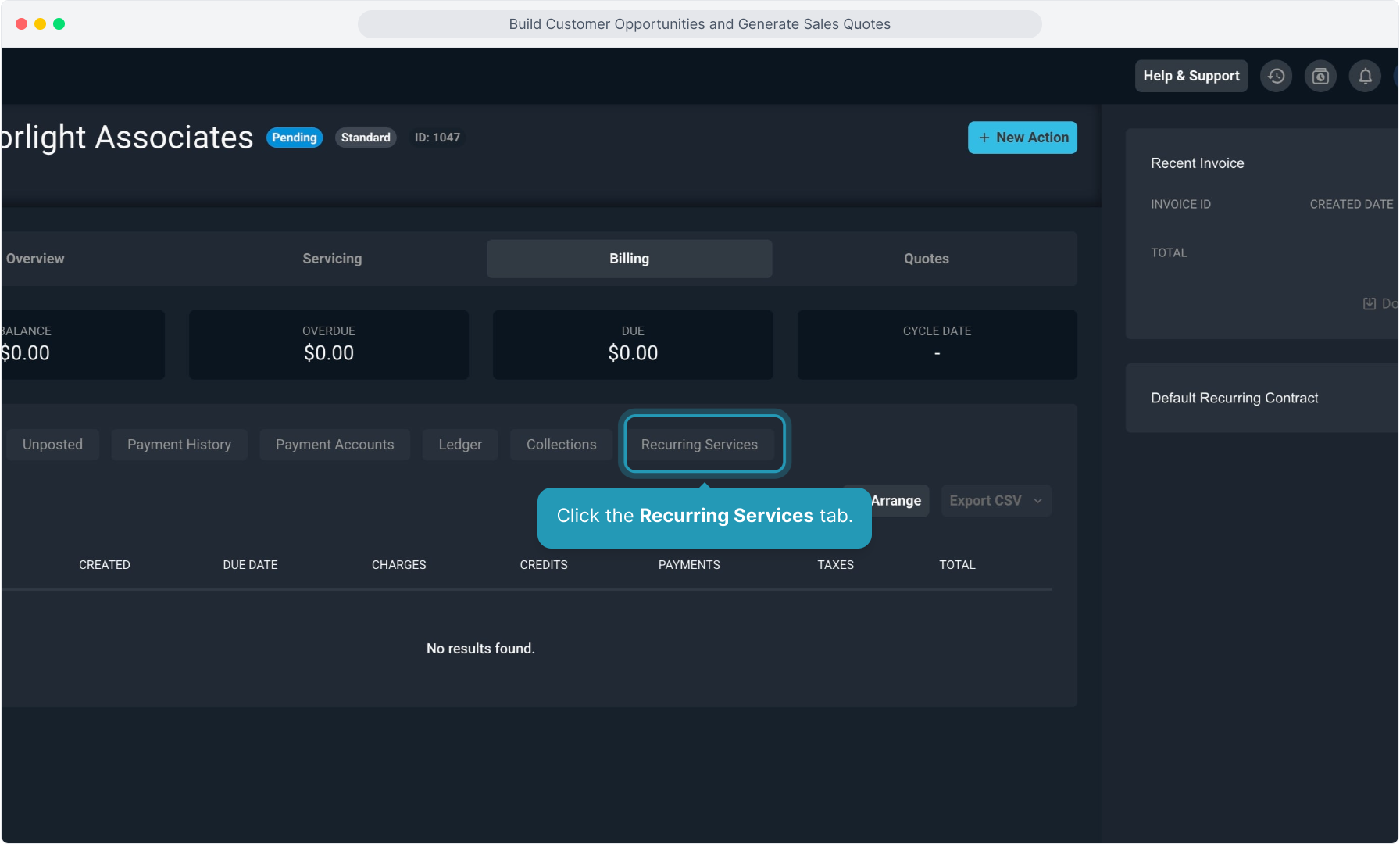
Task: Open the Recurring Services sub-tab
Action: (699, 445)
